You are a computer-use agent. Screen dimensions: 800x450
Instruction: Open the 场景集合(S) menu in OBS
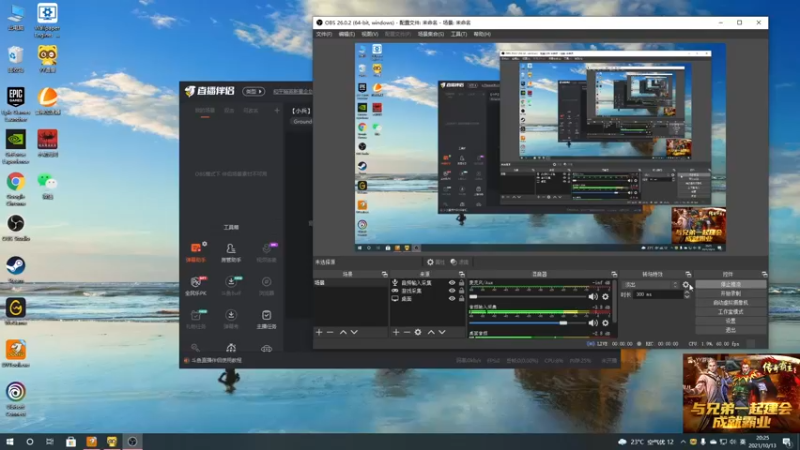pyautogui.click(x=431, y=34)
